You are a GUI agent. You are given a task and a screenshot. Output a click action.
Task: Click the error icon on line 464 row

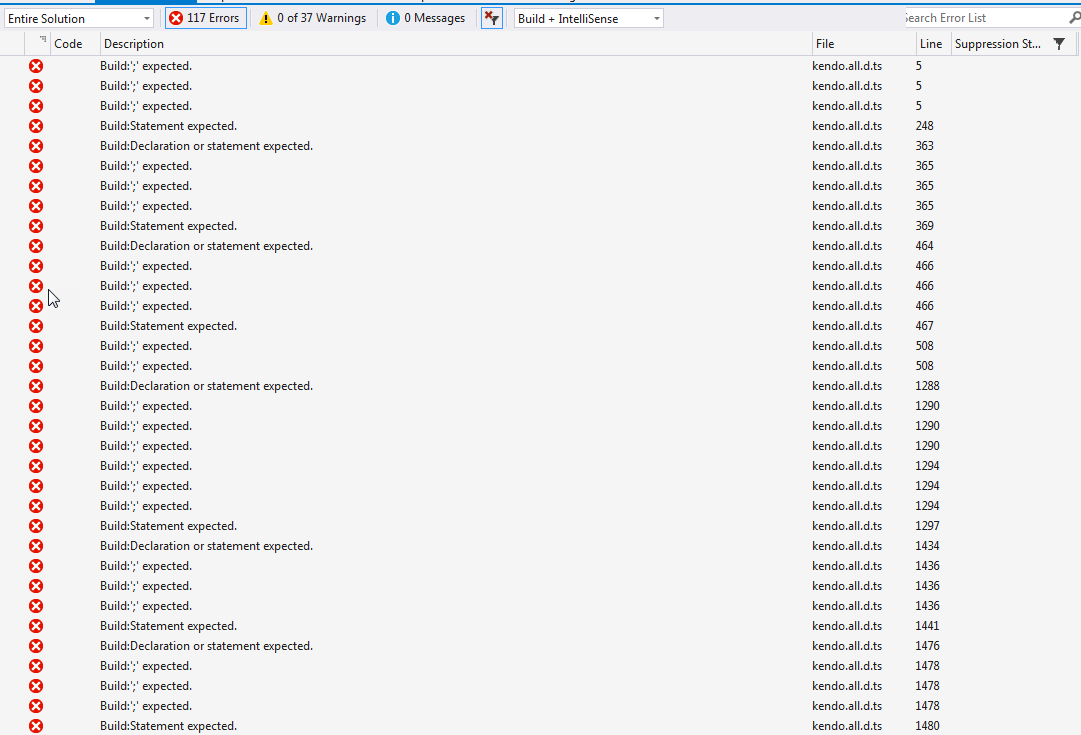(36, 246)
